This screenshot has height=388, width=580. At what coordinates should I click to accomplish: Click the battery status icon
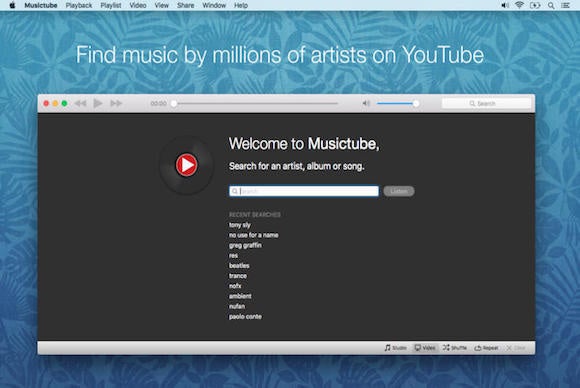[535, 5]
